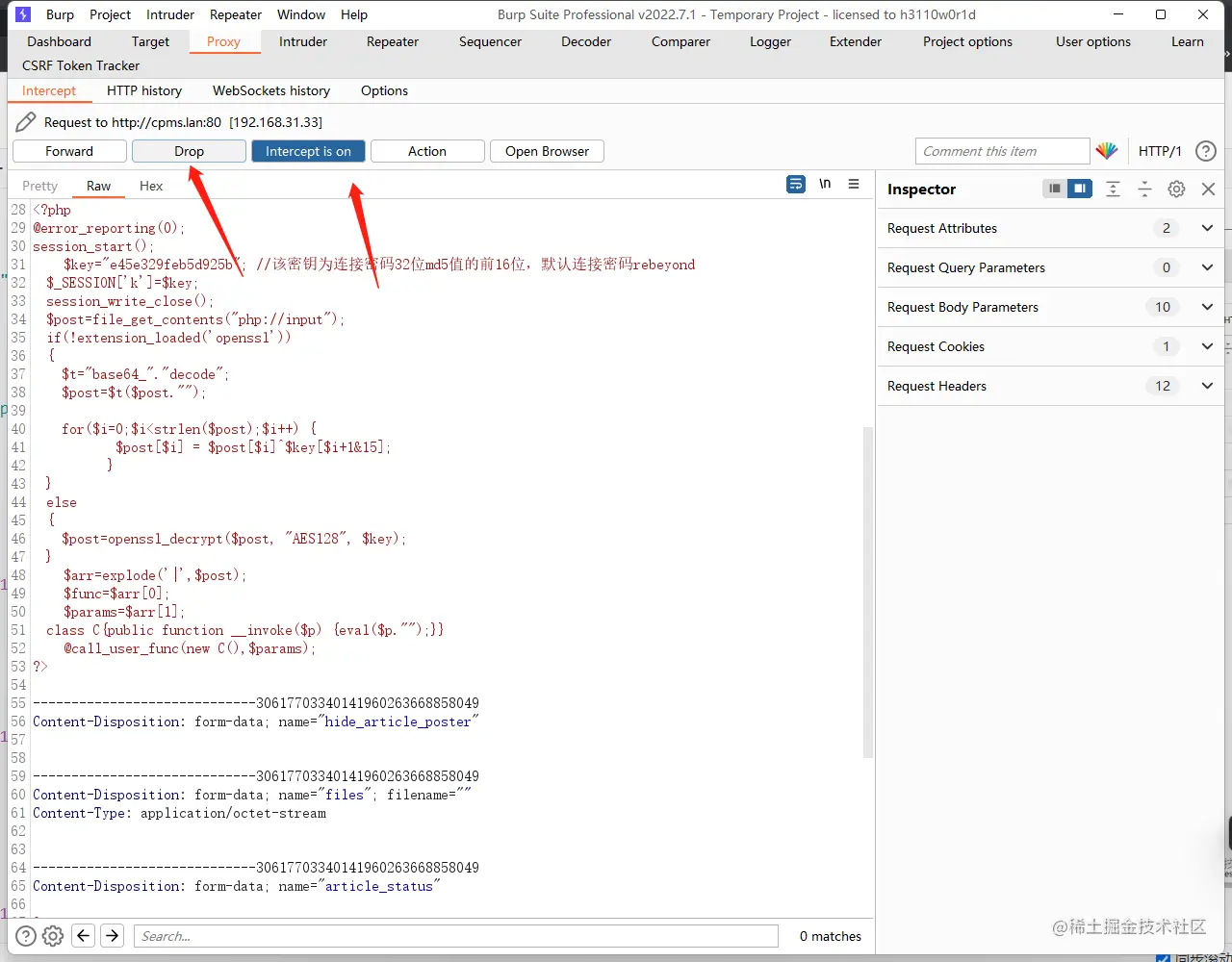Switch to the Dashboard tab

coord(60,41)
